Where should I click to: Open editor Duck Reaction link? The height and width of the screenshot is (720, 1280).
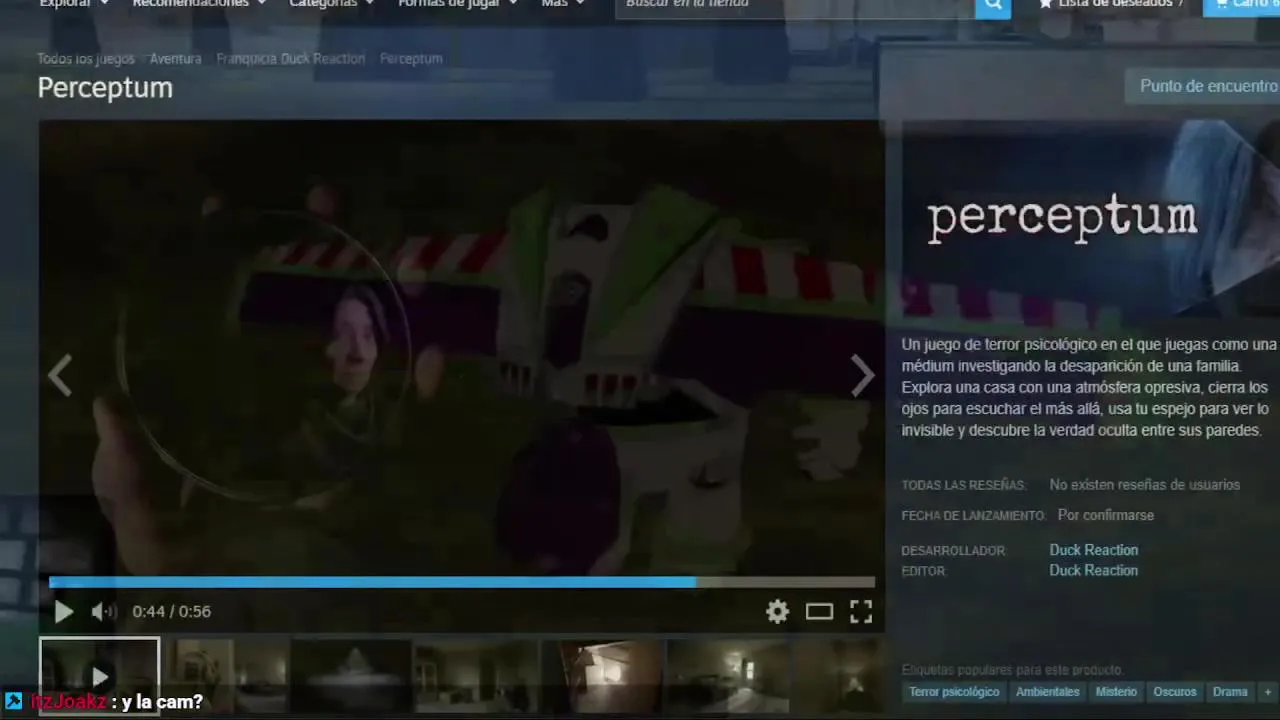[x=1093, y=571]
